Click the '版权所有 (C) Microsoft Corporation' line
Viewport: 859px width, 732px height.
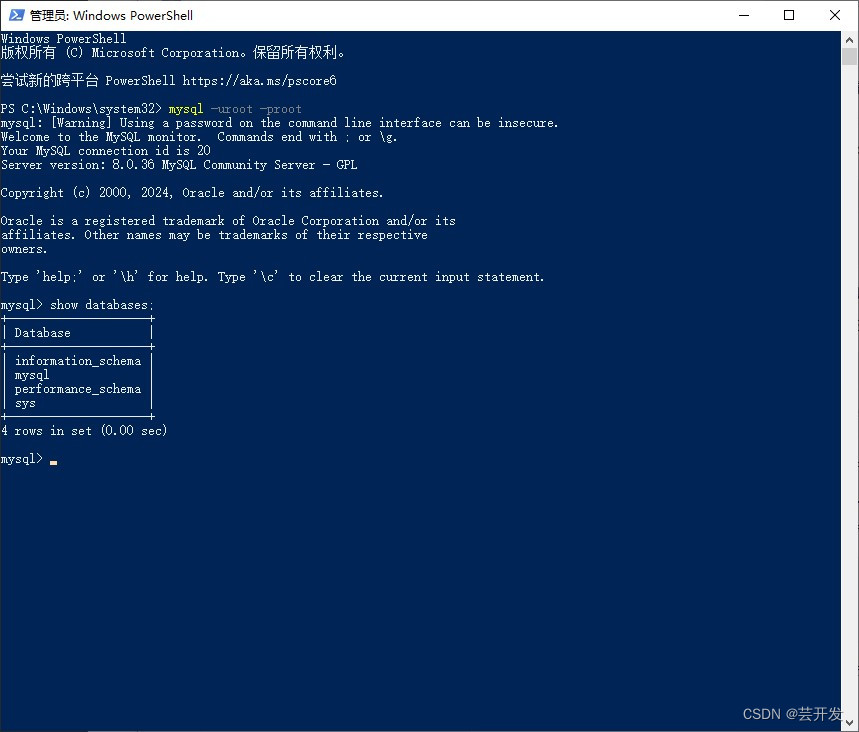[173, 53]
